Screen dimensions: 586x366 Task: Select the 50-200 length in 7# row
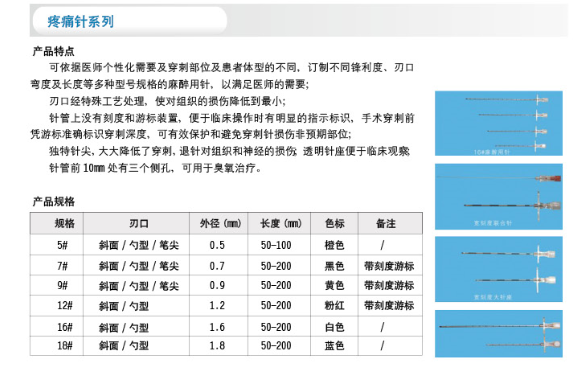pos(276,266)
